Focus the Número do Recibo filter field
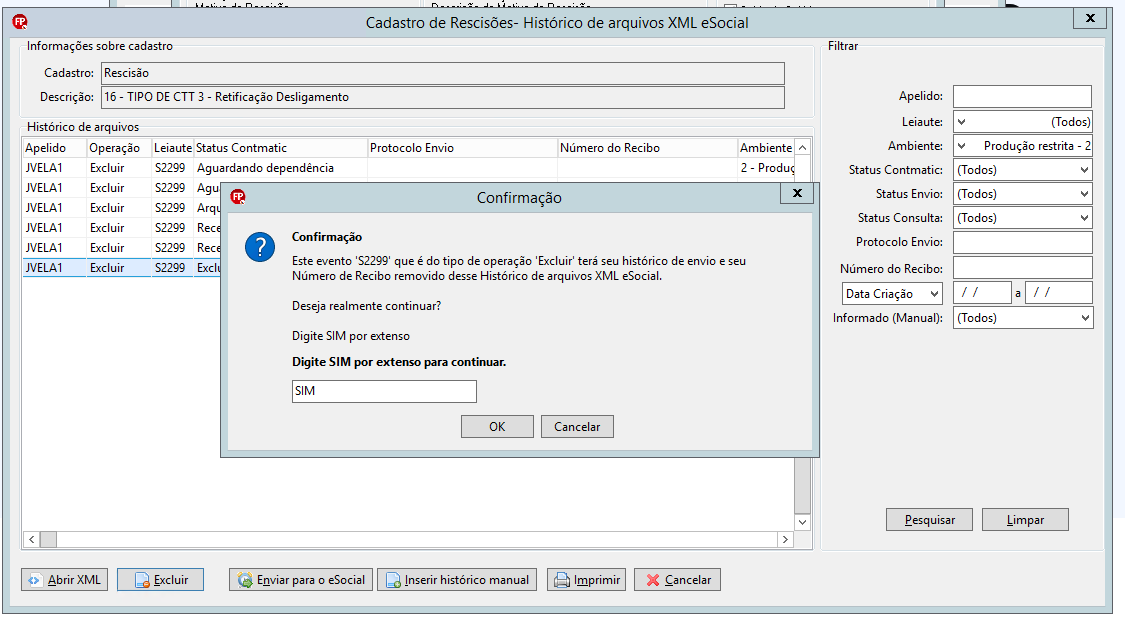This screenshot has width=1125, height=617. [x=1022, y=268]
